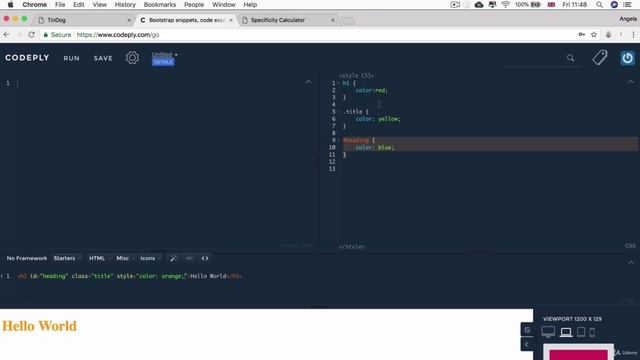Click the color: blue line in CSS
The width and height of the screenshot is (640, 360).
(x=375, y=147)
